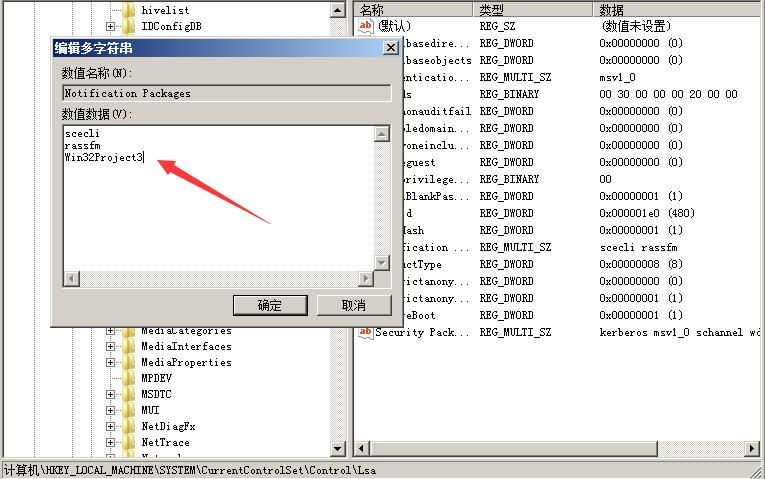
Task: Click the status bar registry path
Action: (x=190, y=470)
